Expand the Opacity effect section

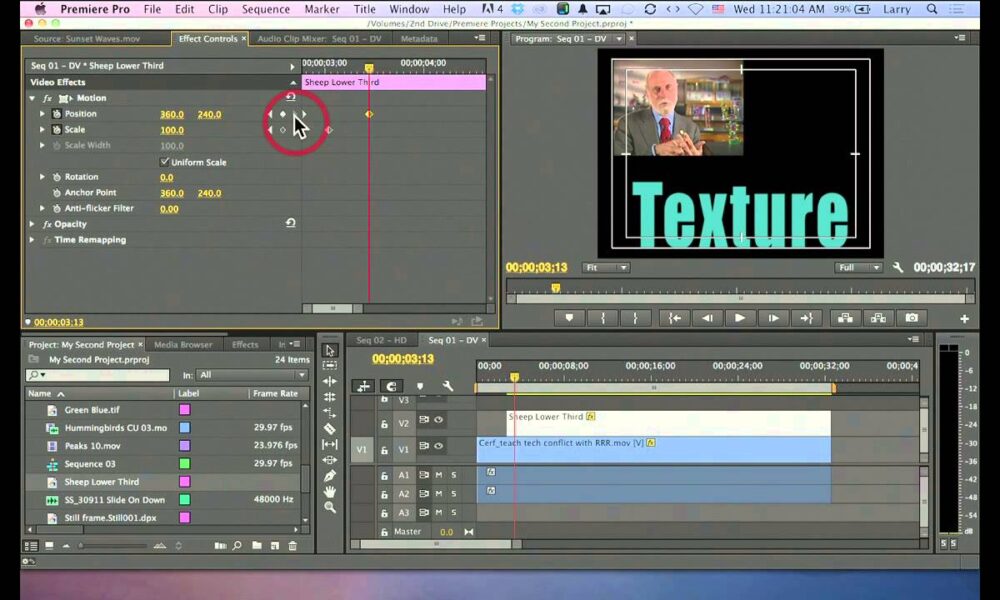(x=33, y=224)
